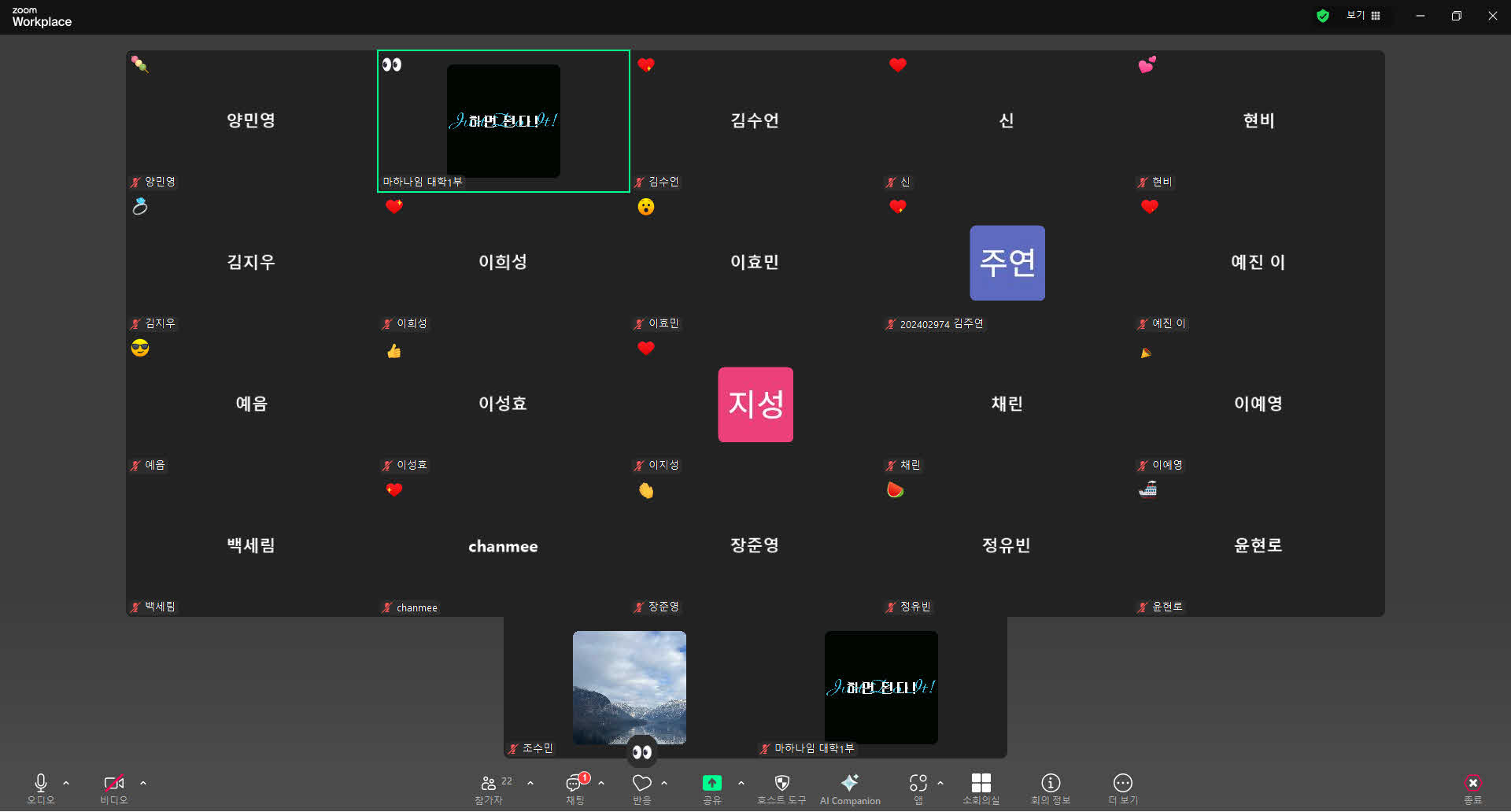Click the chanmee name label

(x=417, y=607)
